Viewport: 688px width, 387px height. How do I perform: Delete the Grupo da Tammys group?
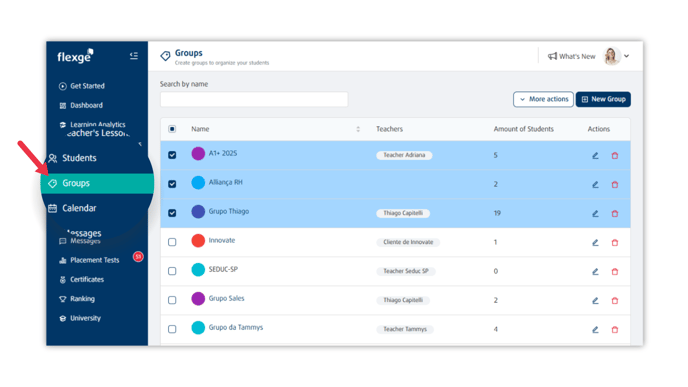[x=615, y=329]
